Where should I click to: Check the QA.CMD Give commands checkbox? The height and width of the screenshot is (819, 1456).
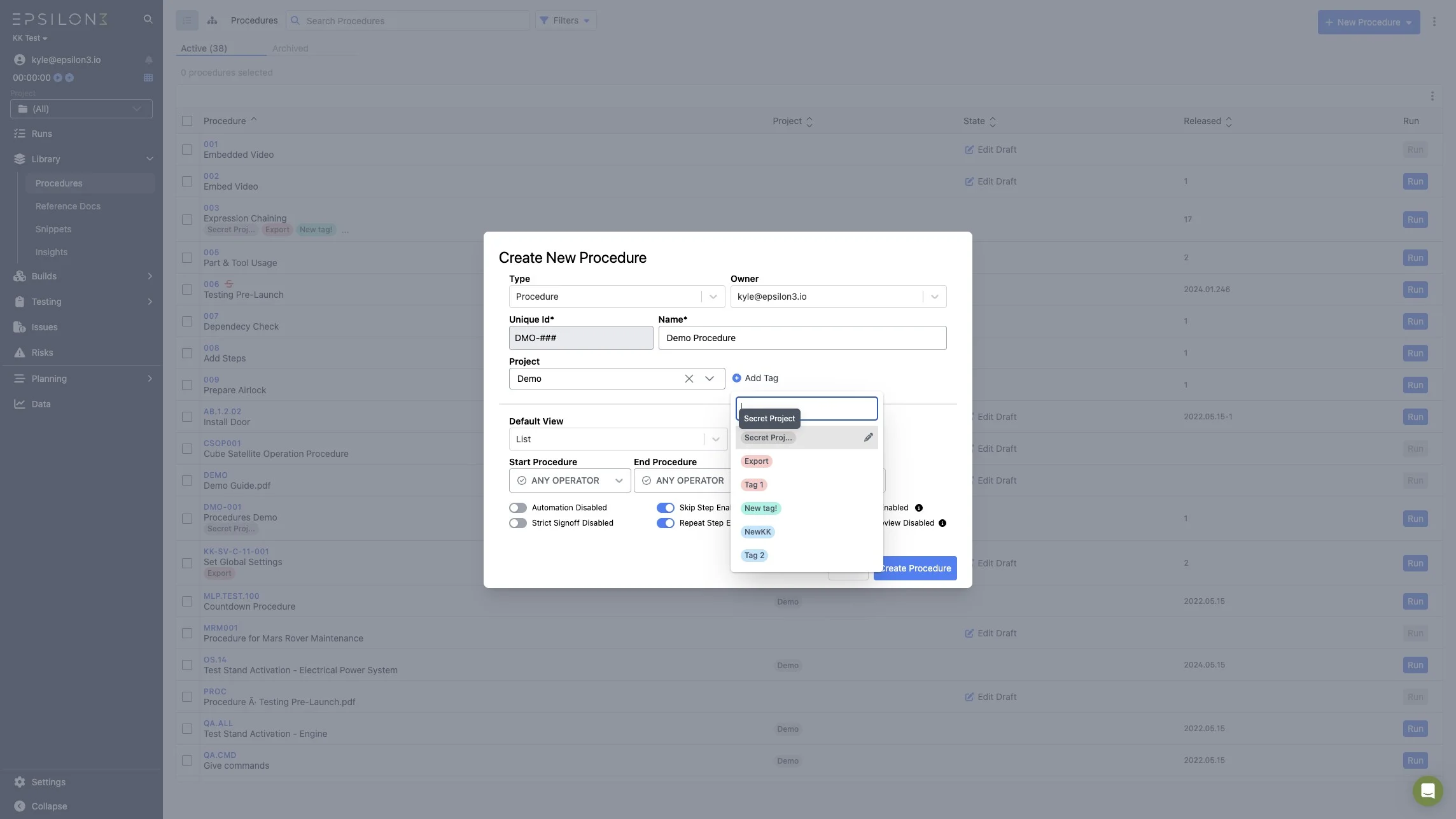[187, 760]
